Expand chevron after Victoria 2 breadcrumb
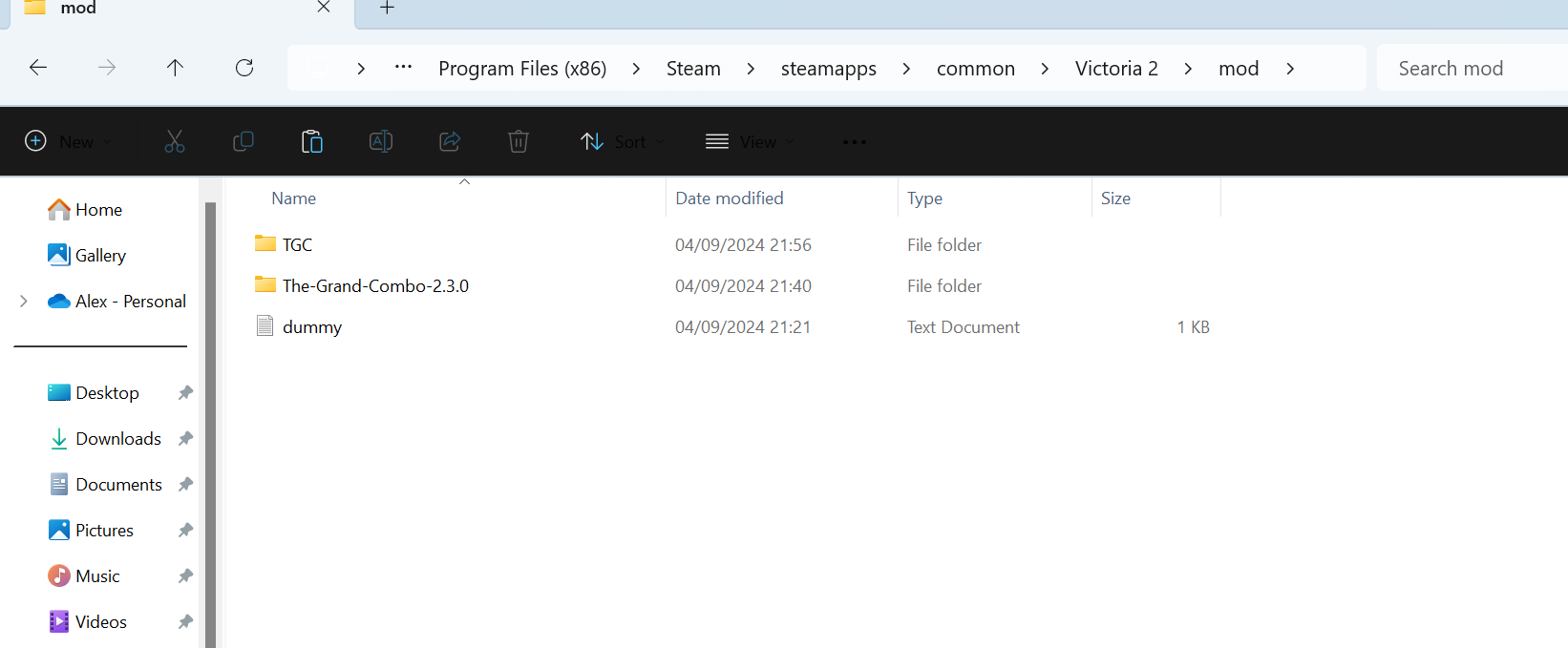This screenshot has height=648, width=1568. pyautogui.click(x=1188, y=69)
